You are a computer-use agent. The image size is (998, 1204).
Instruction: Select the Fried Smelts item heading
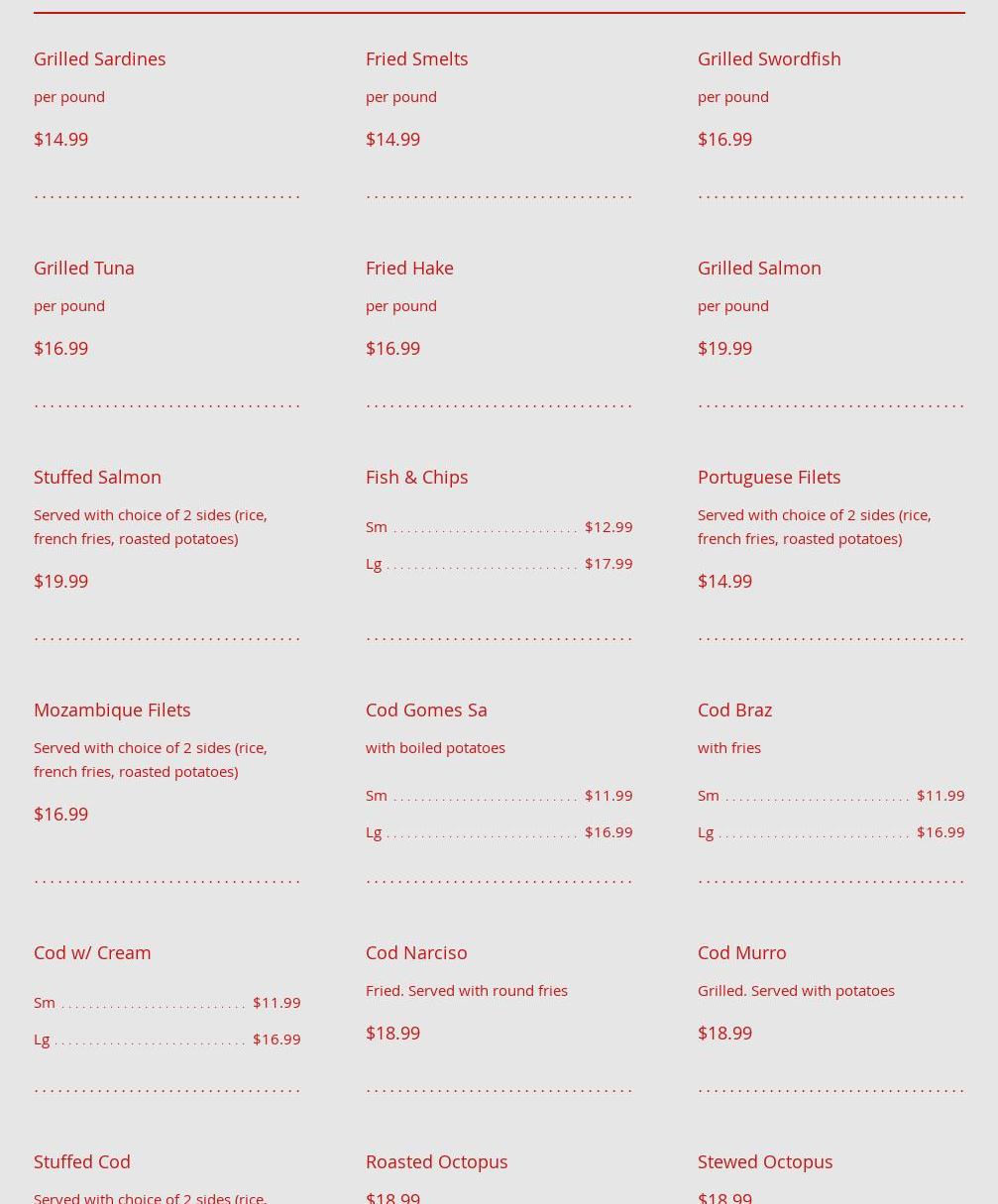click(416, 58)
